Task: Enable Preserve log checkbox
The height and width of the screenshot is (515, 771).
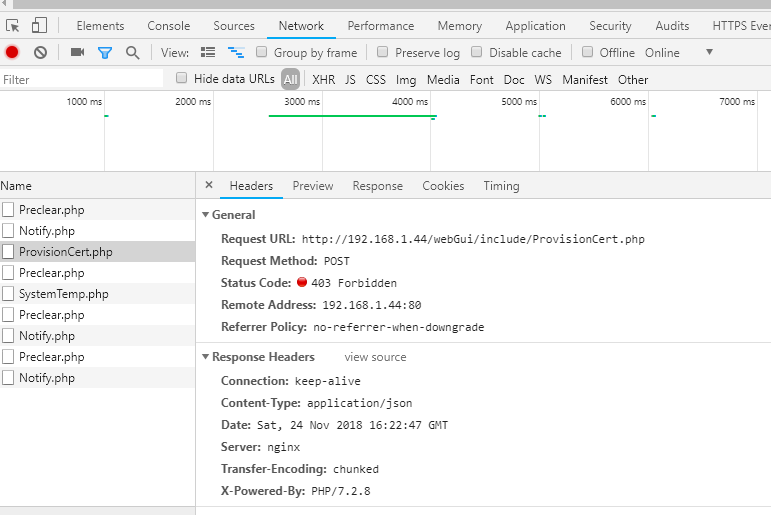Action: point(382,52)
